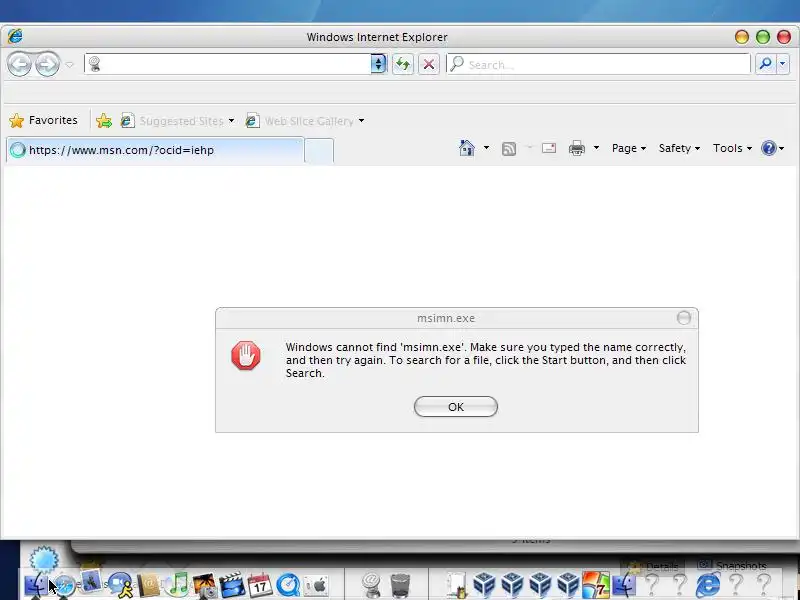Expand the Web Slice Gallery dropdown arrow
800x600 pixels.
coord(361,121)
